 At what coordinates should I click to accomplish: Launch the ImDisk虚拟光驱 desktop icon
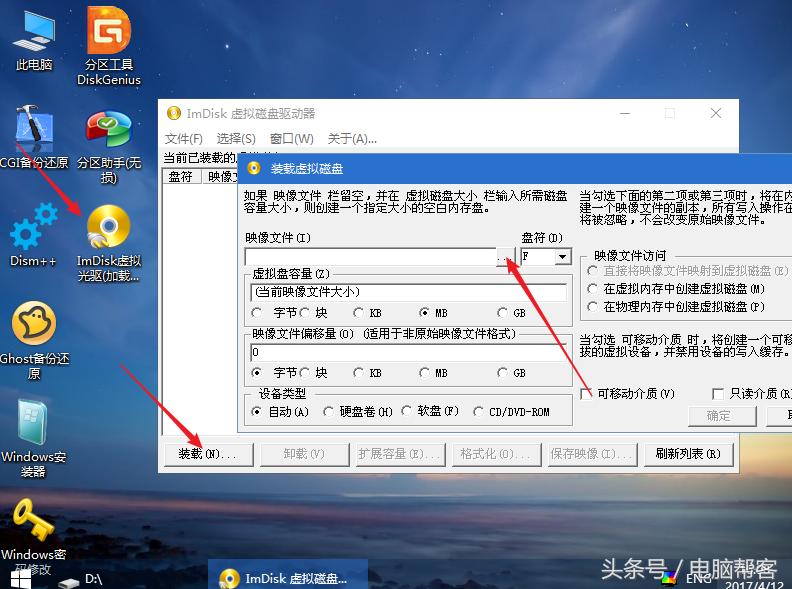point(109,242)
